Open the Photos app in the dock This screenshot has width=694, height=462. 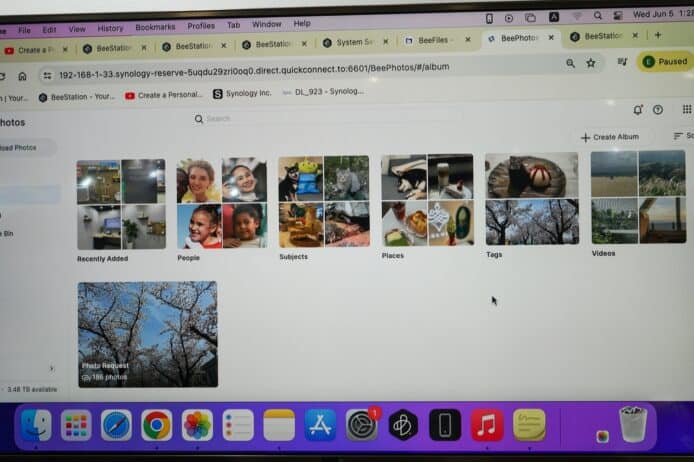(x=197, y=425)
